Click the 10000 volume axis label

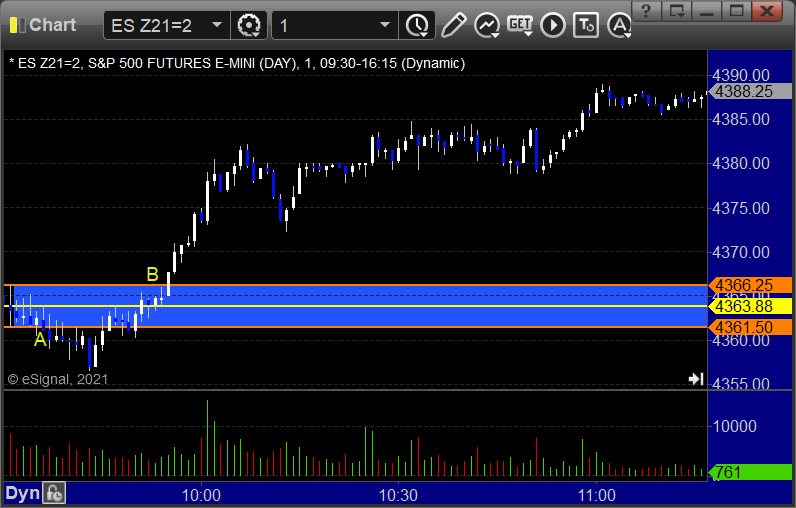click(735, 426)
